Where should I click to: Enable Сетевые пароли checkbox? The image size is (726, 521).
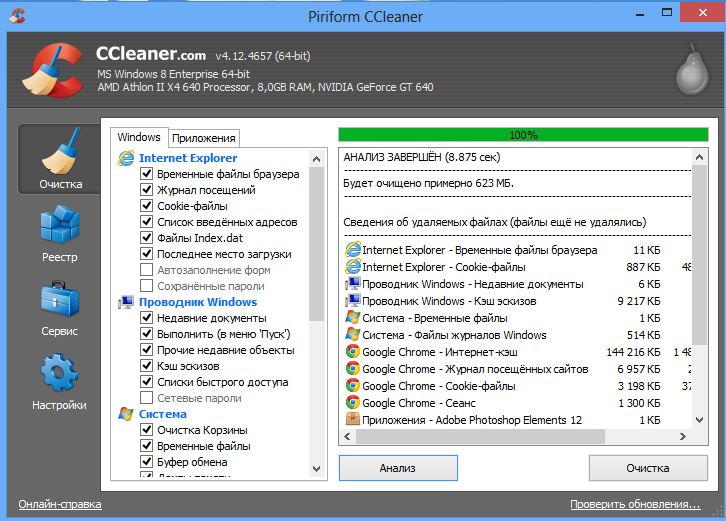click(146, 397)
